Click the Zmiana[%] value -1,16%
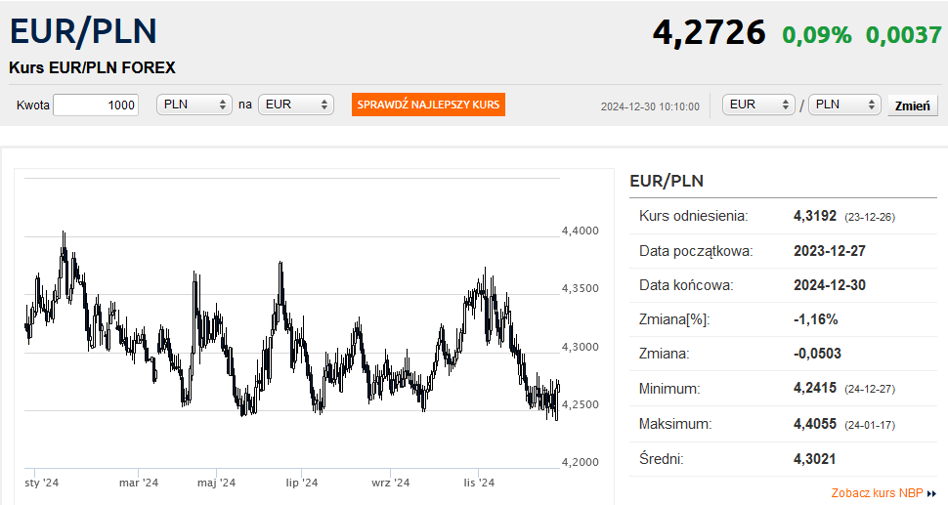Image resolution: width=948 pixels, height=505 pixels. click(816, 319)
